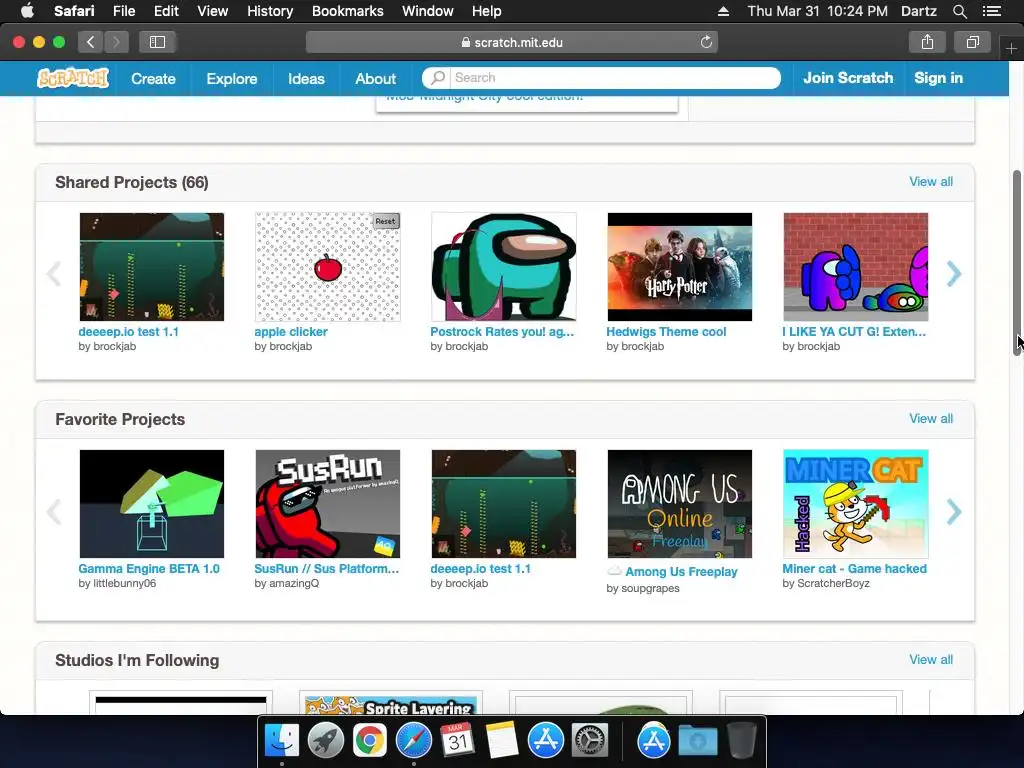
Task: Click the page's vertical scrollbar thumb
Action: click(x=1017, y=263)
